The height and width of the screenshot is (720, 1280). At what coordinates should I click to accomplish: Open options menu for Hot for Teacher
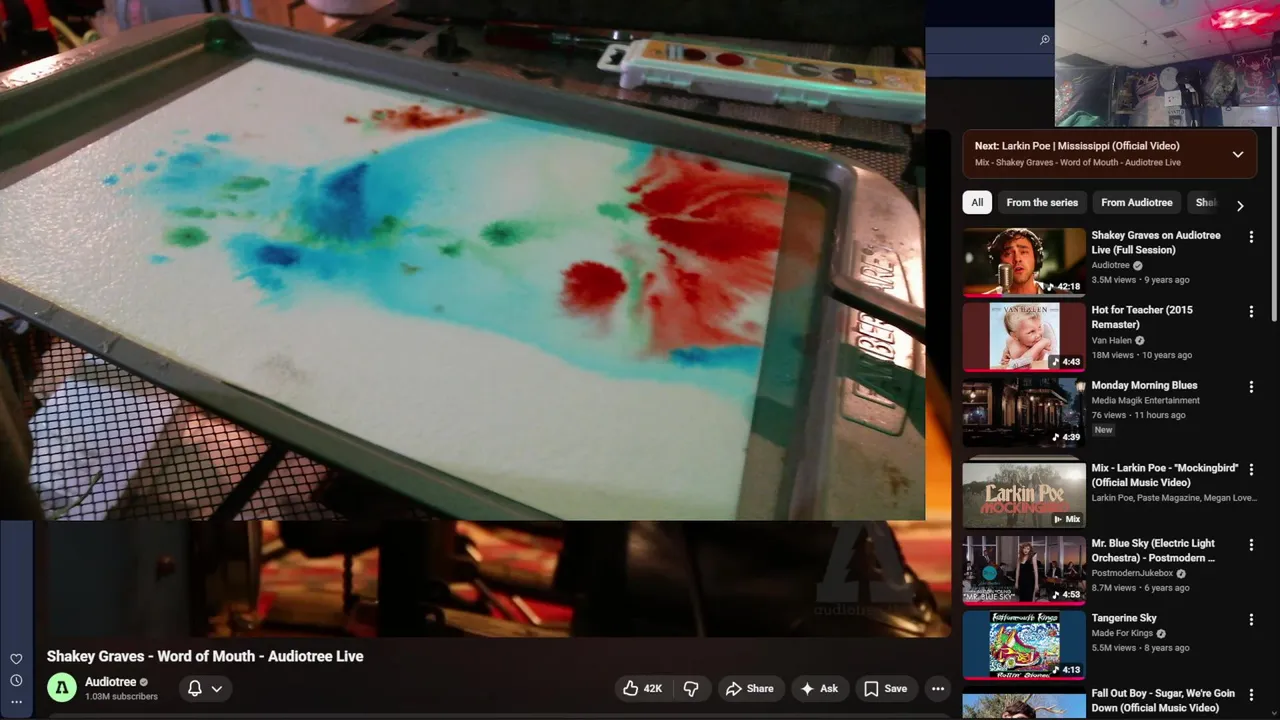(1251, 312)
